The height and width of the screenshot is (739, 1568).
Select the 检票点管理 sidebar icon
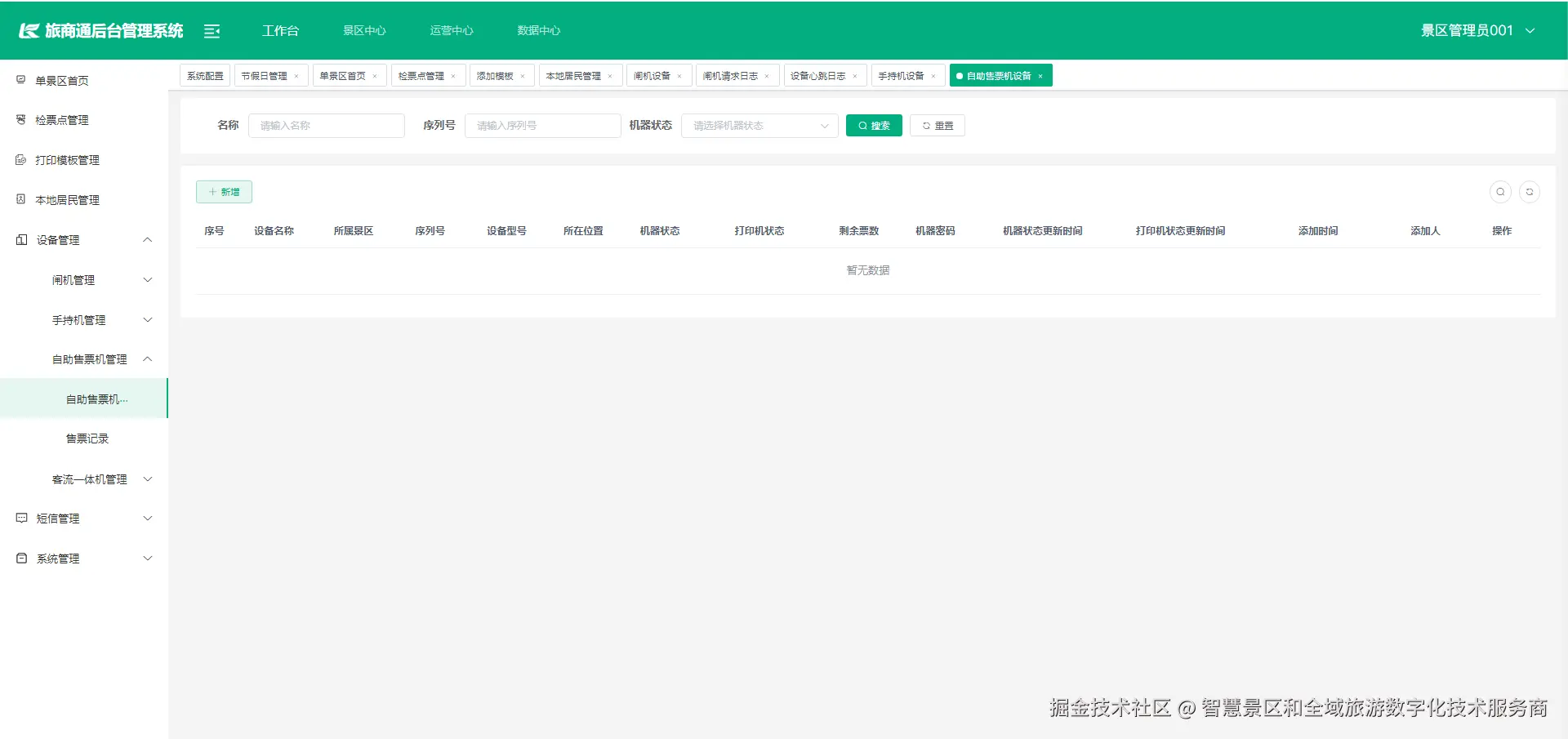pyautogui.click(x=20, y=119)
